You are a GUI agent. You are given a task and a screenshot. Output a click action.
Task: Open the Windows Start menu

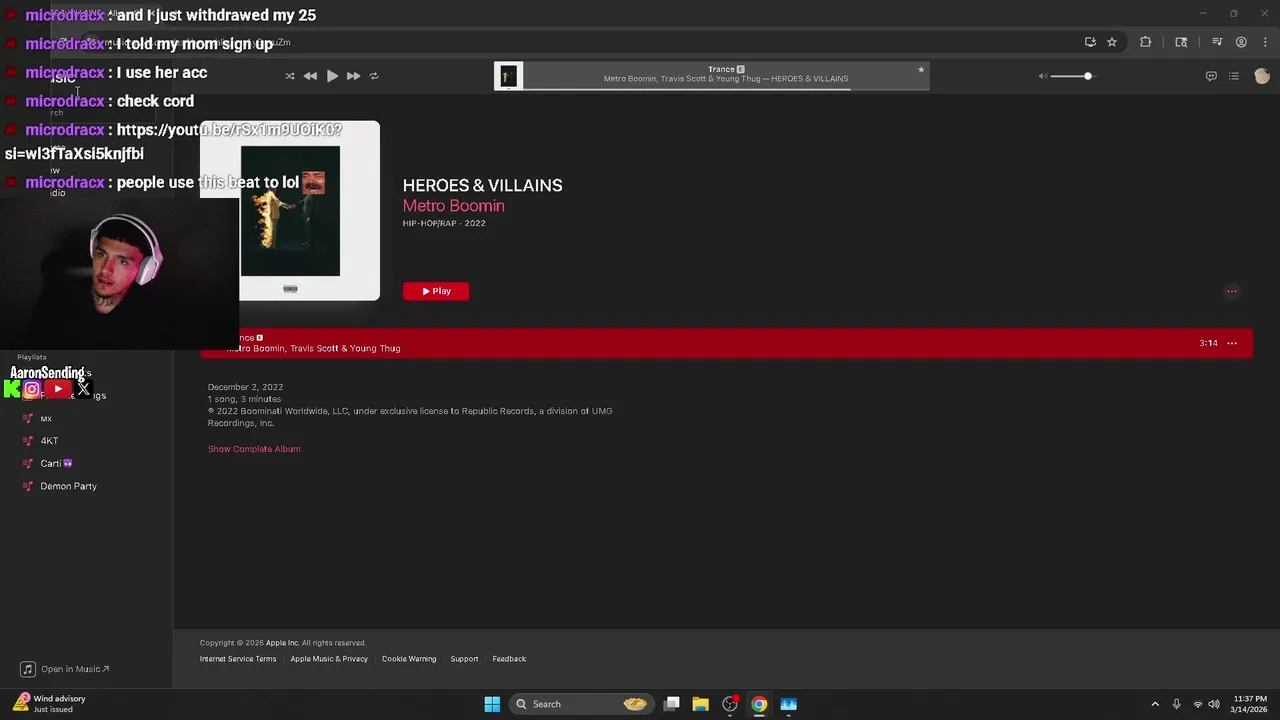(492, 704)
